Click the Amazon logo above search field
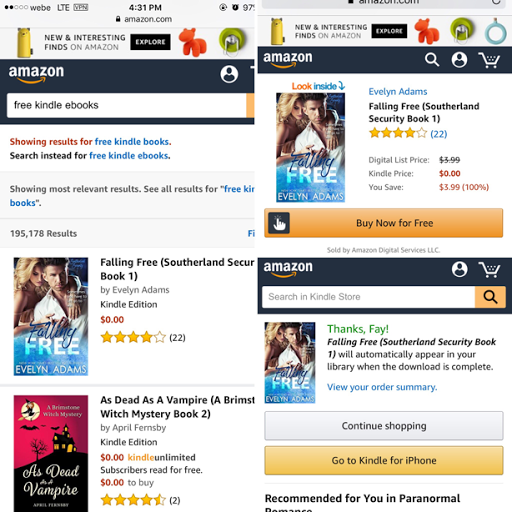 (36, 74)
